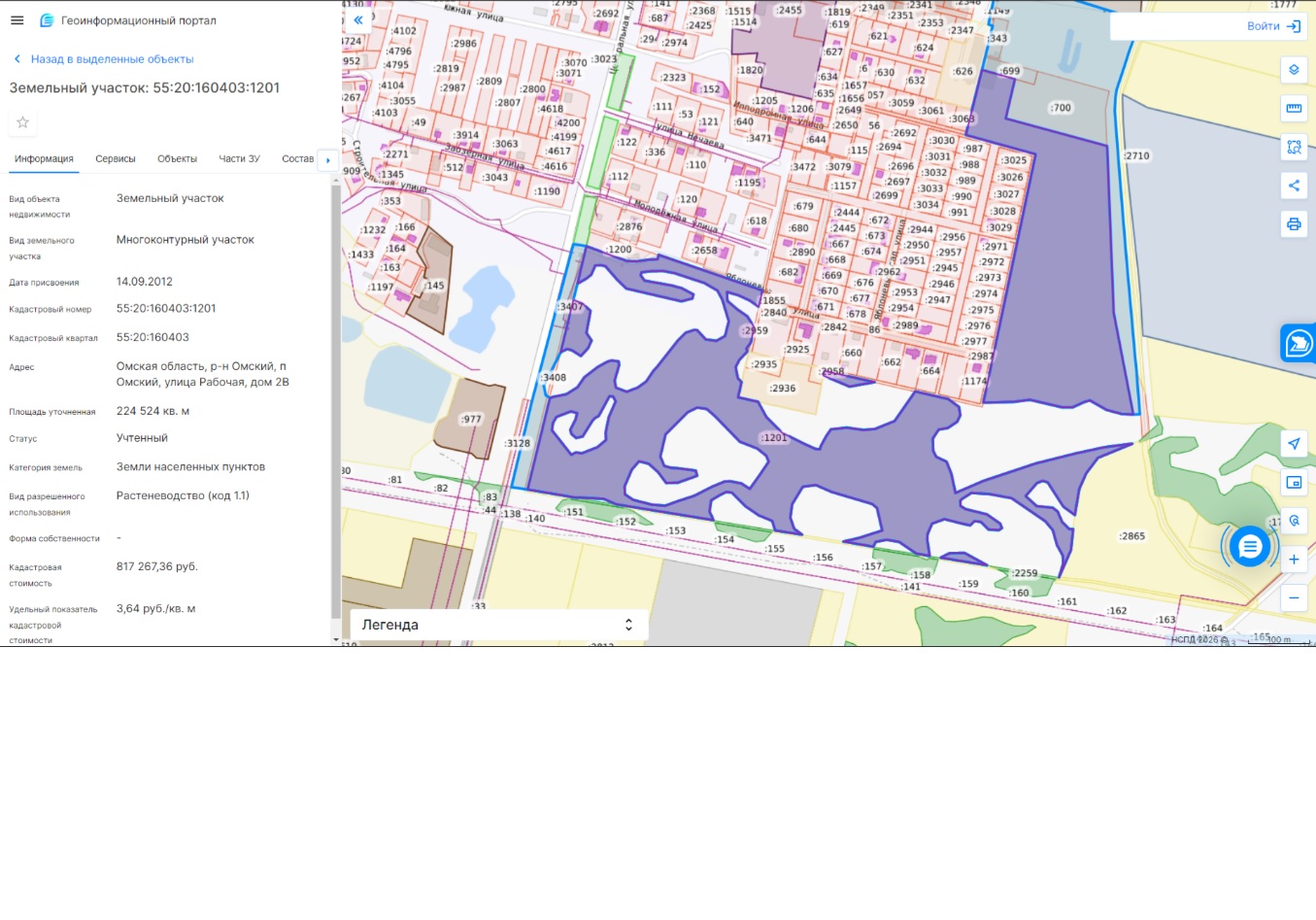Click Назад в выделенные объекты link

[x=103, y=59]
